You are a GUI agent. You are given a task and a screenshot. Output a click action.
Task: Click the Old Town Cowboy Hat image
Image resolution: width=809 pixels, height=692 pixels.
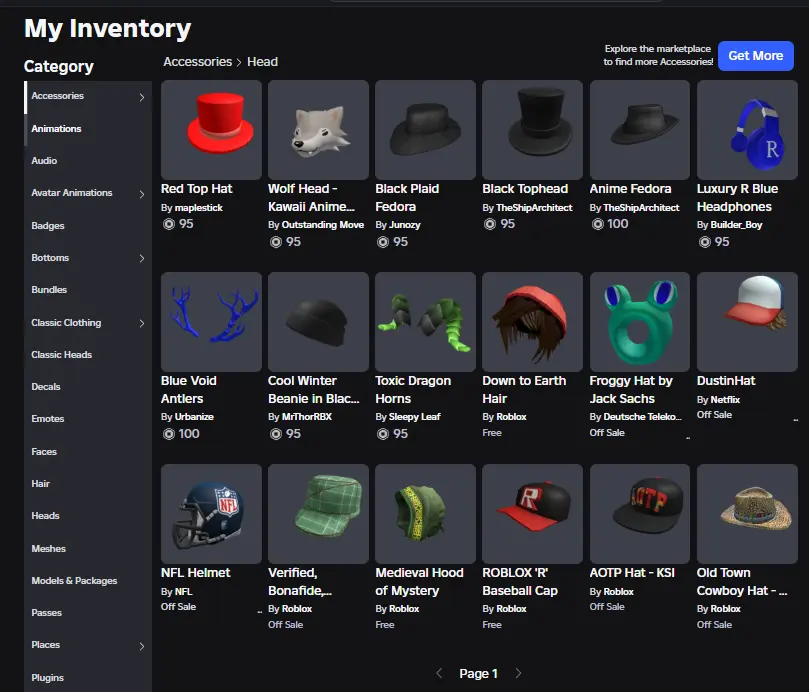click(747, 514)
